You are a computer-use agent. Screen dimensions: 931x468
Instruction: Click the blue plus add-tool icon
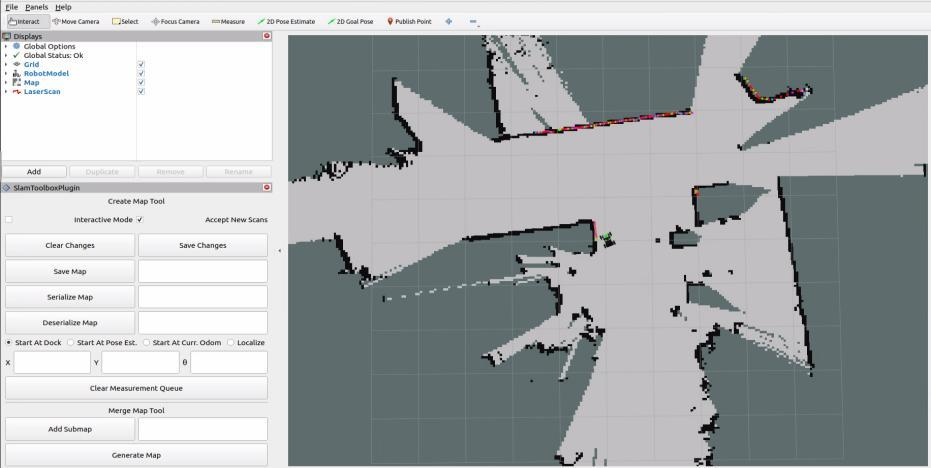(448, 21)
